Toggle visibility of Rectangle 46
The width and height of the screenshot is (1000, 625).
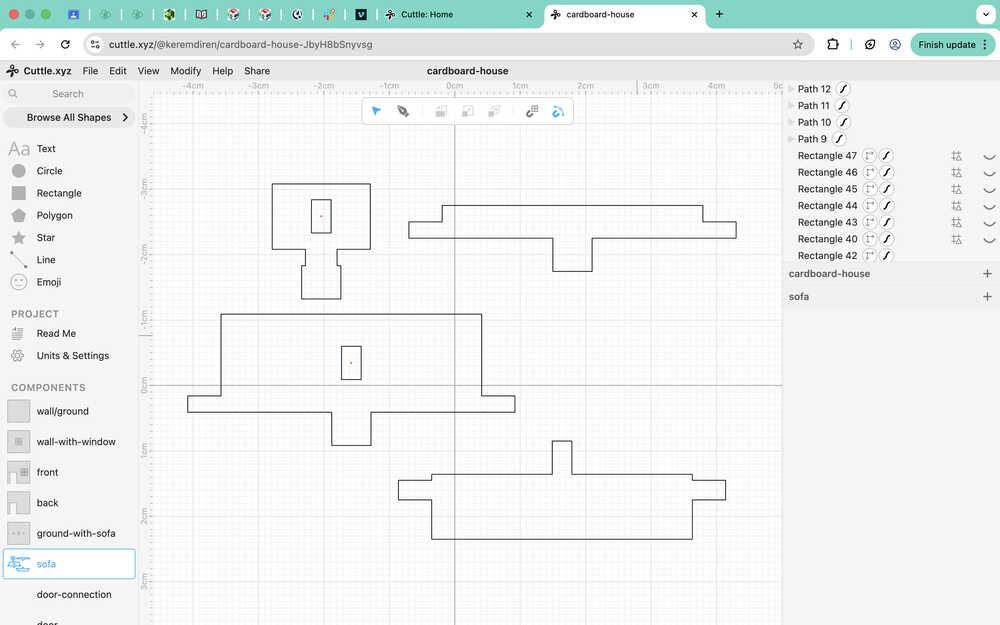[989, 173]
